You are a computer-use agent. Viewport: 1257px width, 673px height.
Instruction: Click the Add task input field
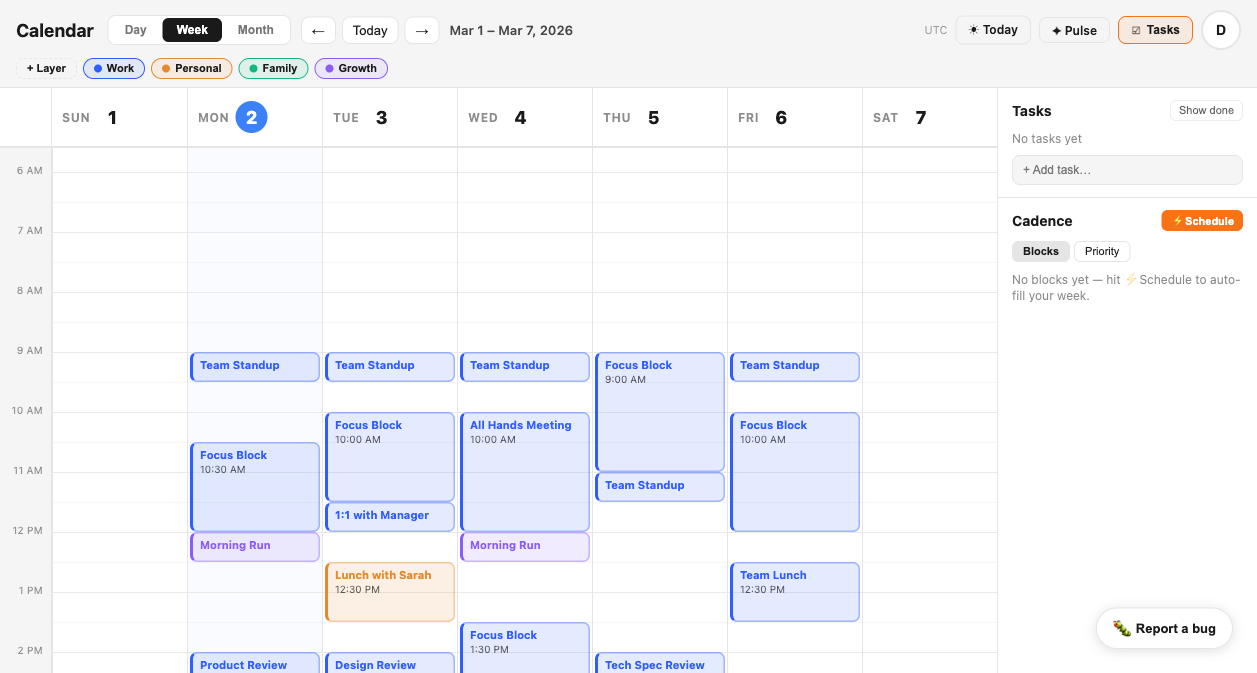(x=1127, y=170)
